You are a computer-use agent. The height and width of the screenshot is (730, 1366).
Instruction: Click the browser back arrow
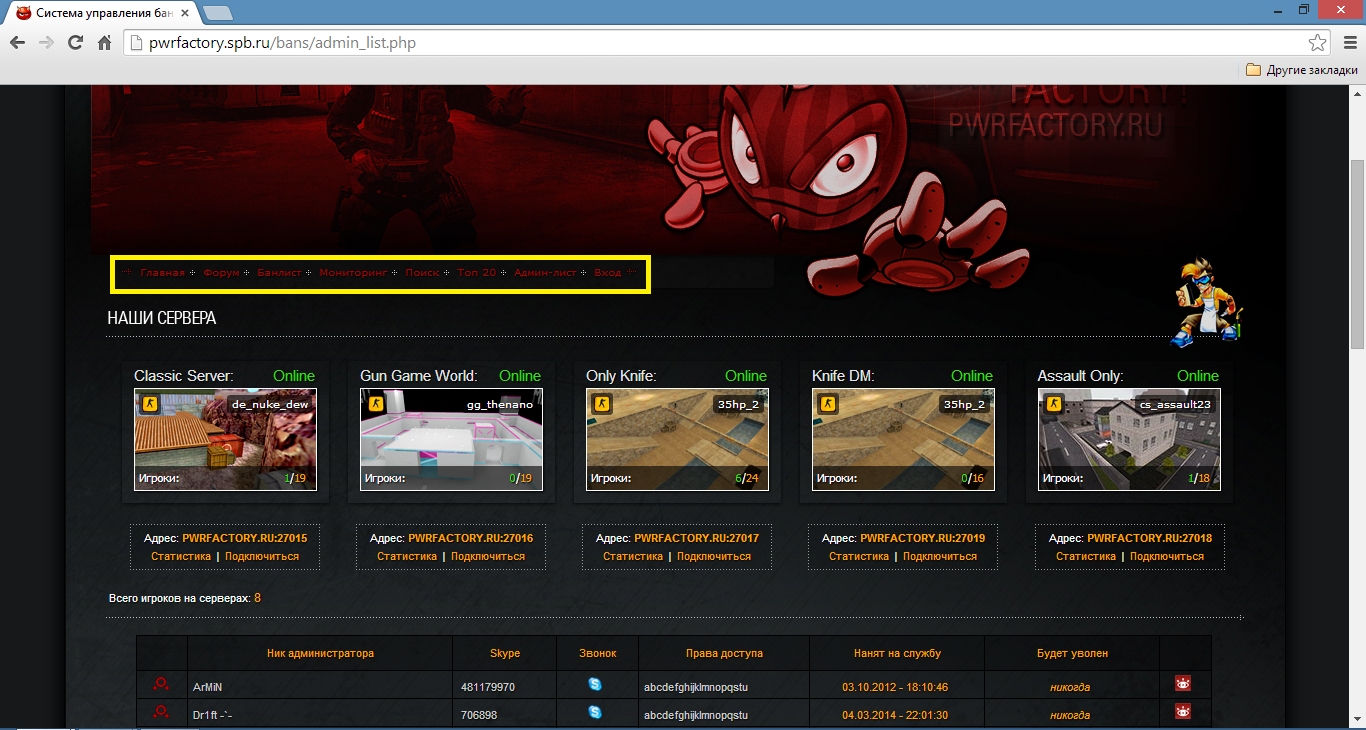pyautogui.click(x=17, y=43)
